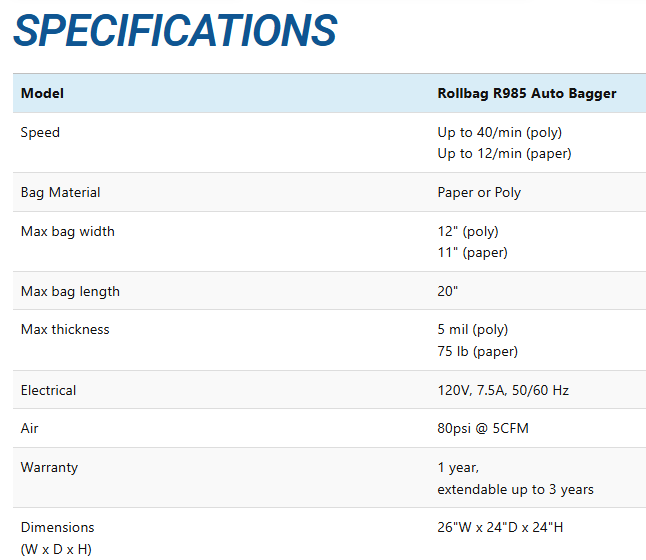Click the Warranty row label
This screenshot has width=646, height=560.
(x=49, y=467)
